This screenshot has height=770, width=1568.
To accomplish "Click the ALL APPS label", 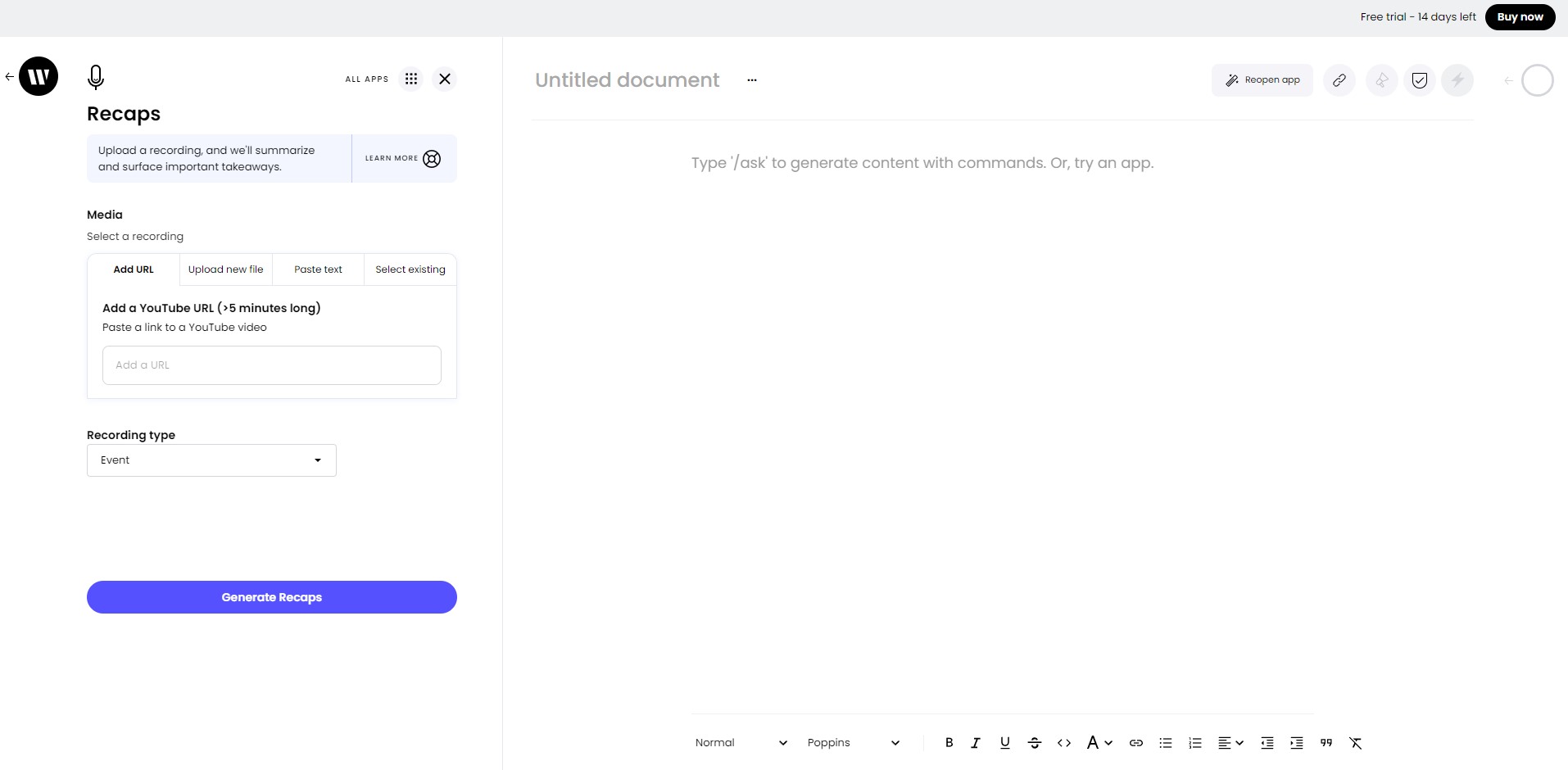I will [367, 79].
